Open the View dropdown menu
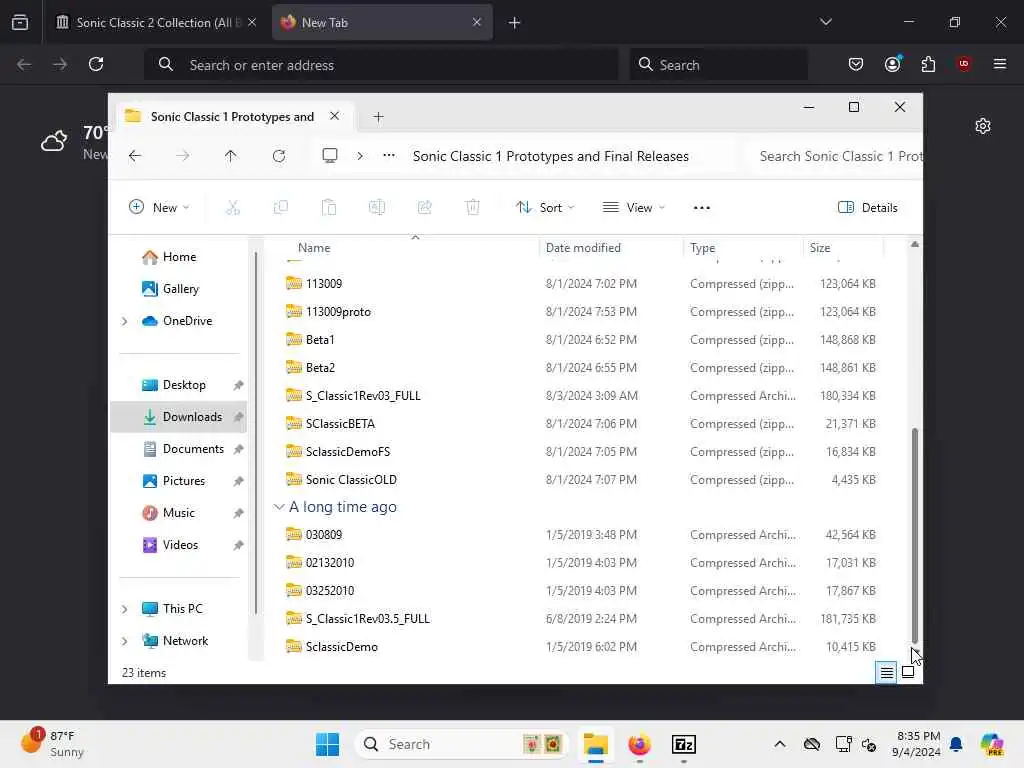This screenshot has width=1024, height=768. (633, 208)
